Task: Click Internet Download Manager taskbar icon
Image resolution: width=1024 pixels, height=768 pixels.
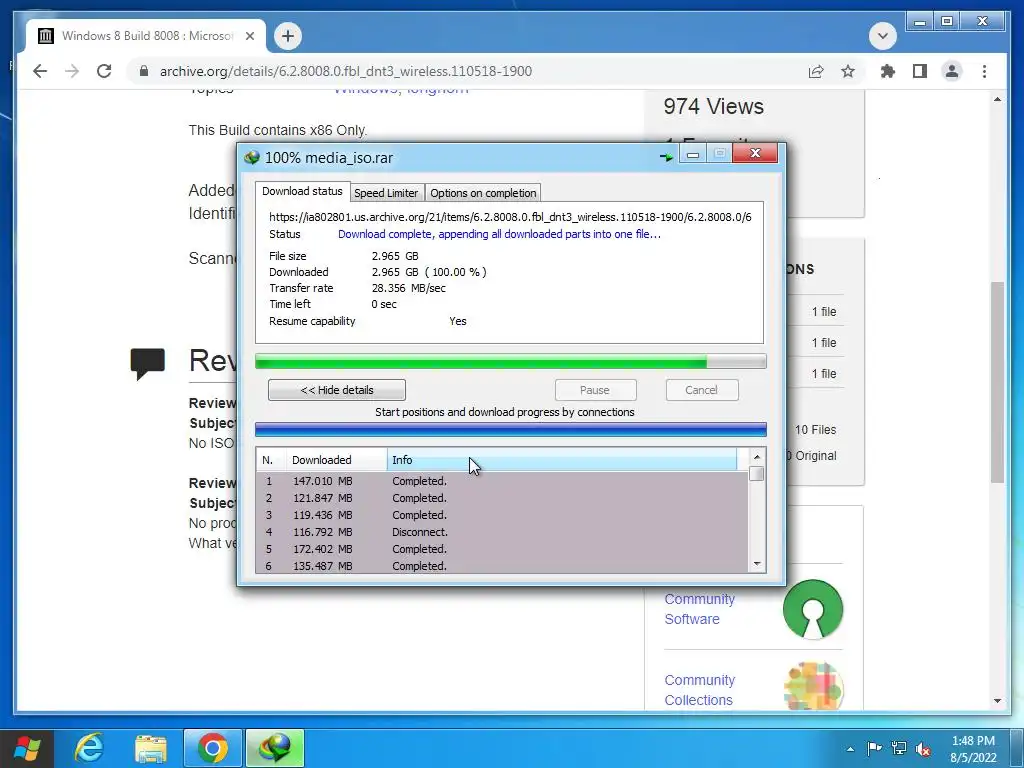Action: click(275, 748)
